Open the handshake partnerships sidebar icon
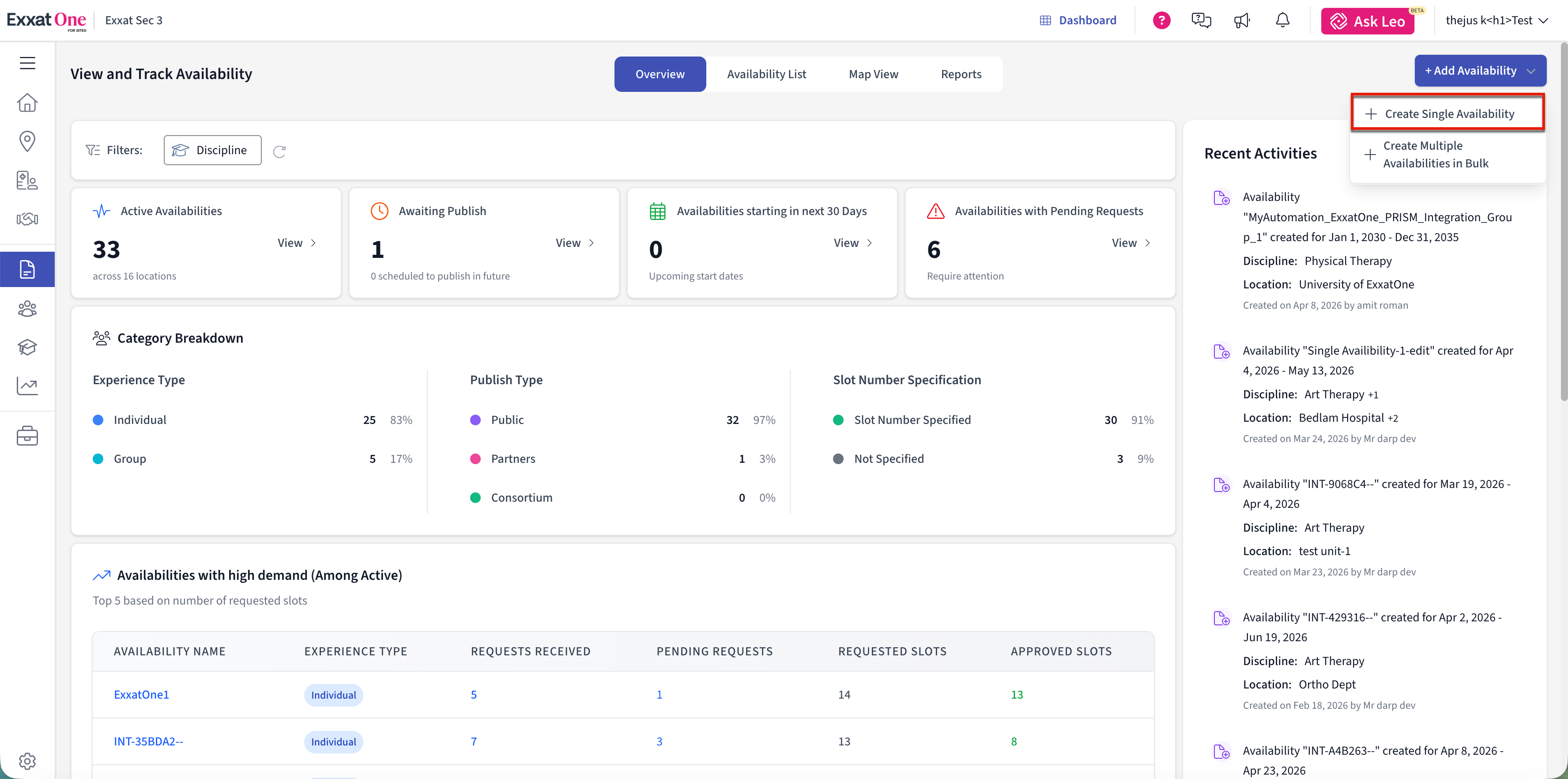Viewport: 1568px width, 779px height. click(x=27, y=219)
